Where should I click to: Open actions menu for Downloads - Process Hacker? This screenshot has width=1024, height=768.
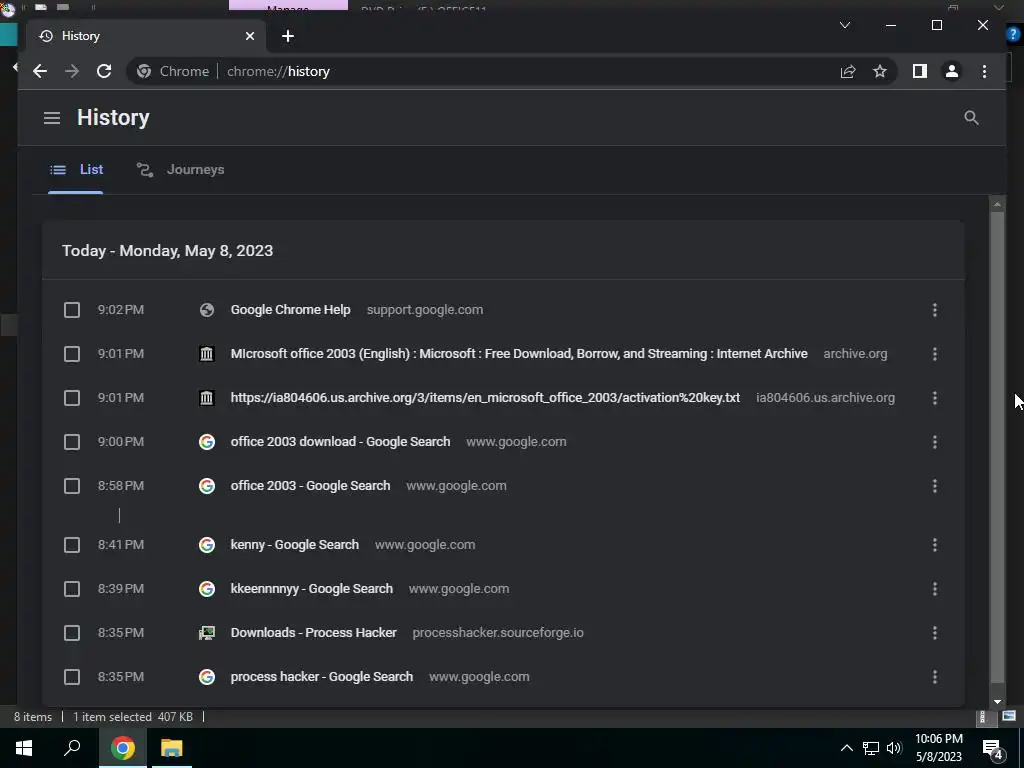tap(935, 633)
